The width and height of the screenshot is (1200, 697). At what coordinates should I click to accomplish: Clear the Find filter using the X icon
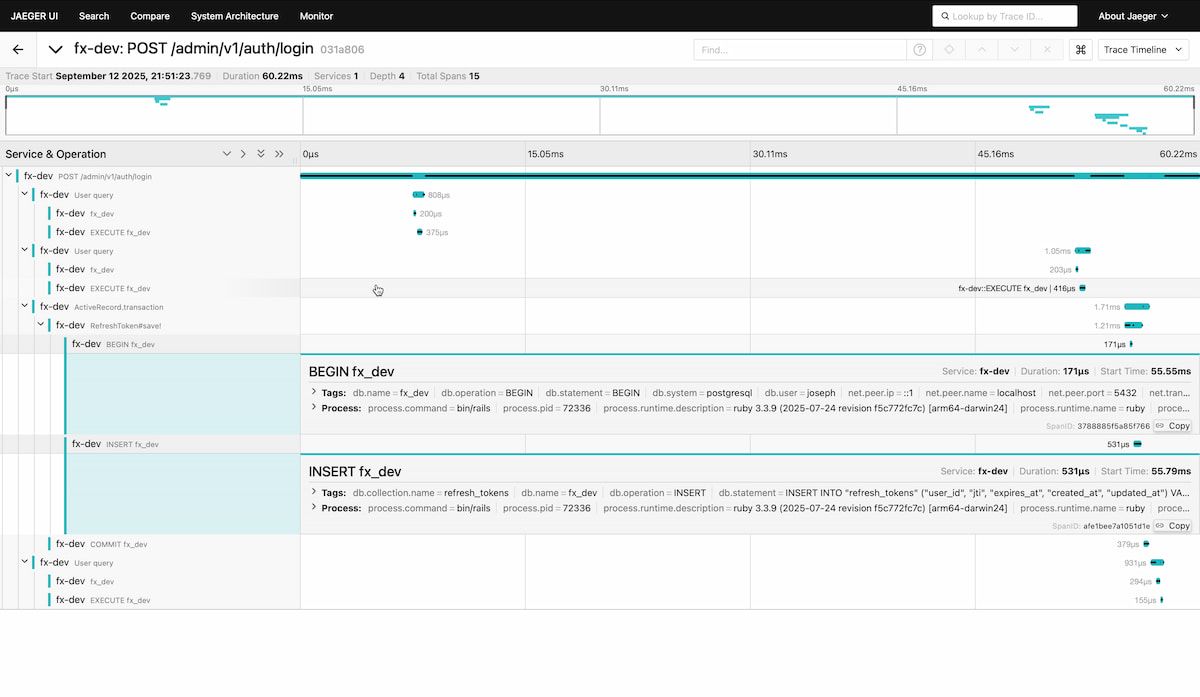(x=1047, y=48)
